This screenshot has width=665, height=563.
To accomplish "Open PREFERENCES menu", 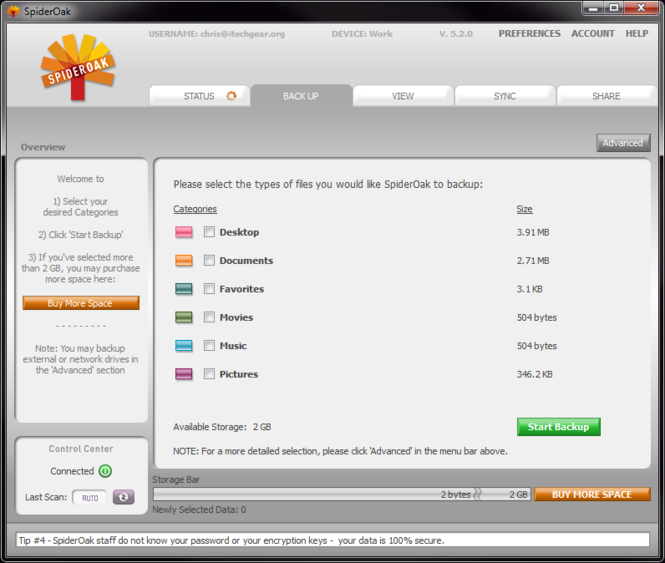I will [x=529, y=34].
